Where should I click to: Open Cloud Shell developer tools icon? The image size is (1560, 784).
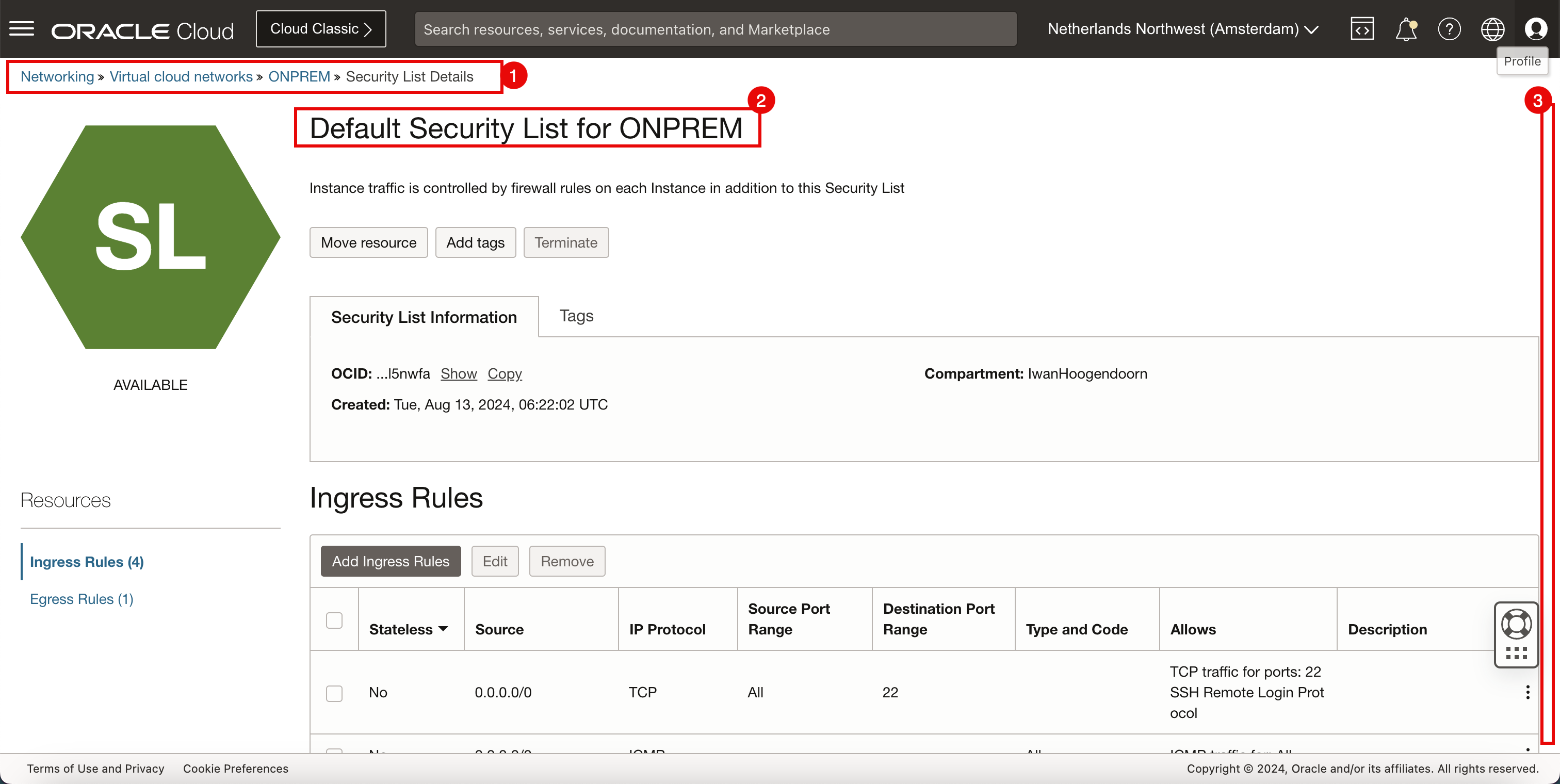pyautogui.click(x=1362, y=28)
